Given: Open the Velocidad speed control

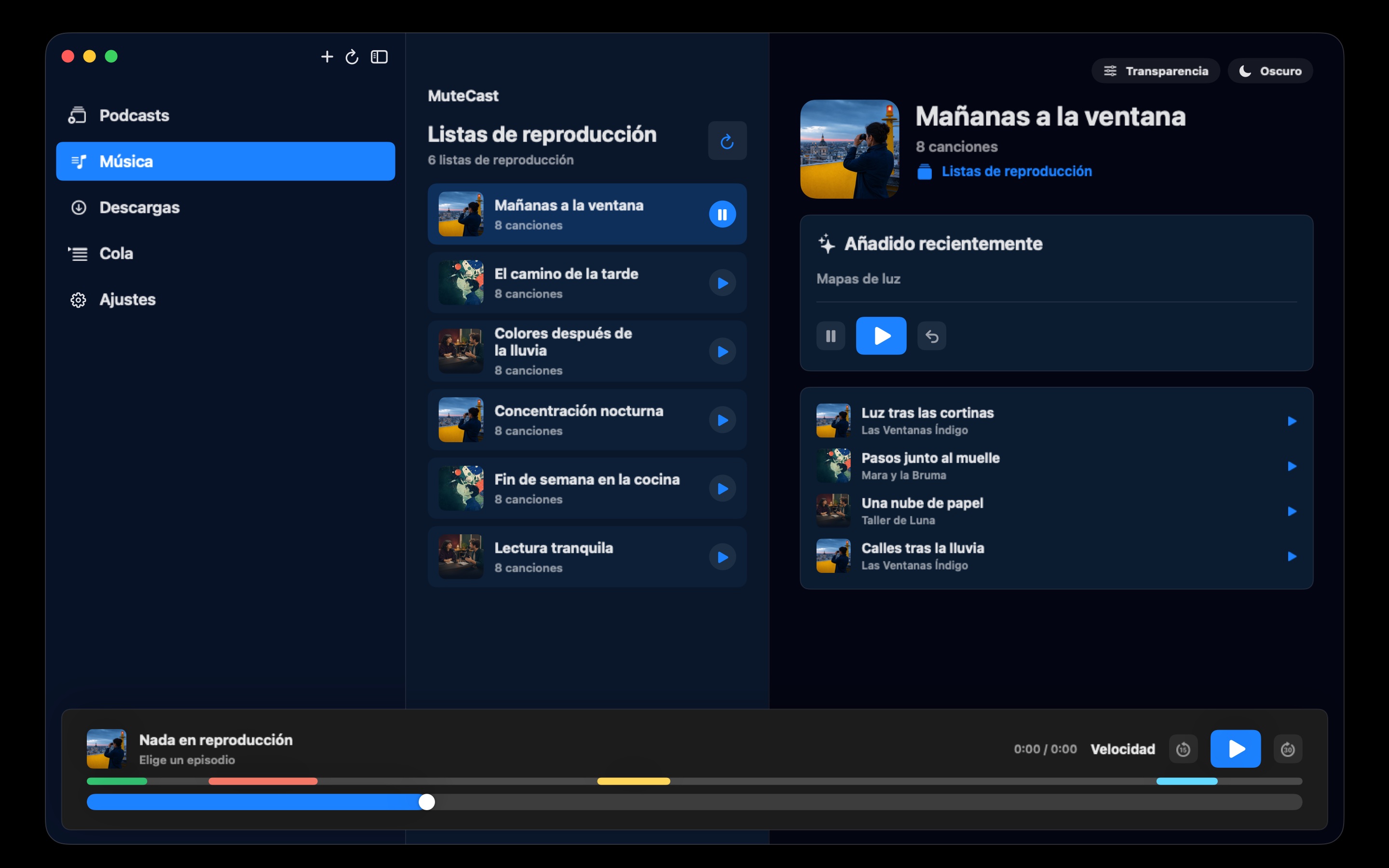Looking at the screenshot, I should [x=1123, y=749].
